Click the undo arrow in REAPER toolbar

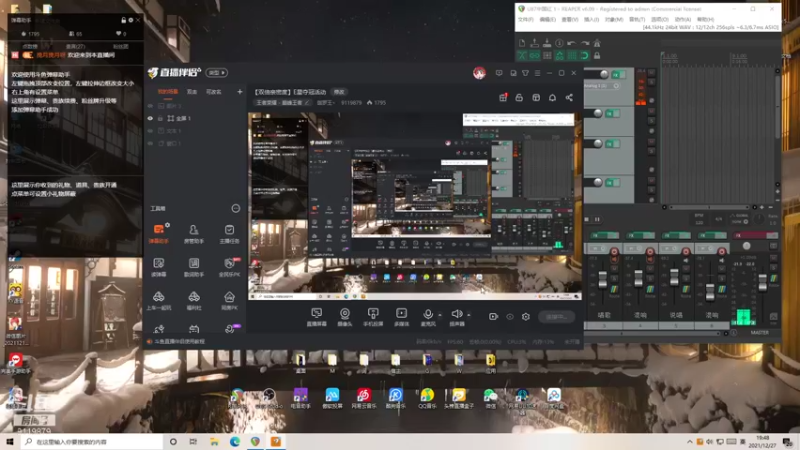(571, 43)
